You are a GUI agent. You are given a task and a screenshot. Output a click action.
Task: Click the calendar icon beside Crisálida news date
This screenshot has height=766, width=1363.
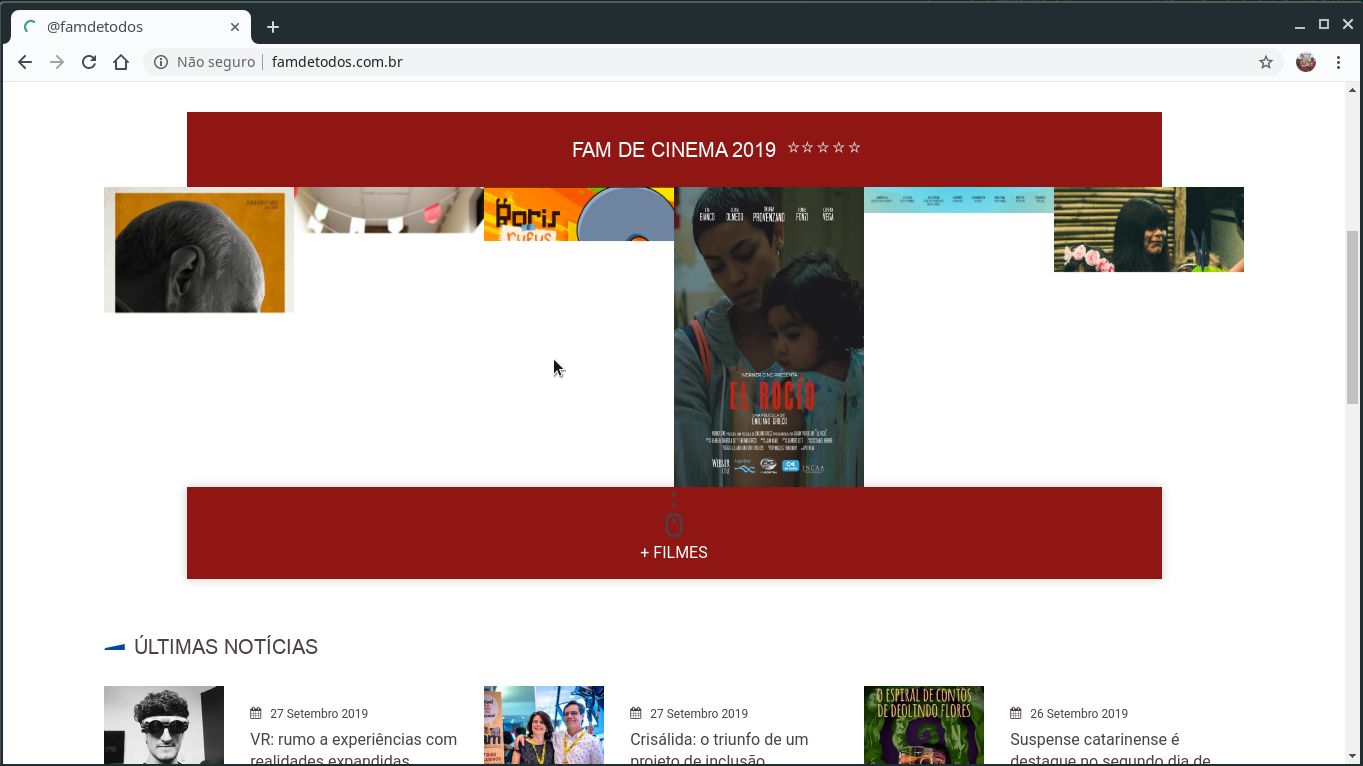(636, 713)
